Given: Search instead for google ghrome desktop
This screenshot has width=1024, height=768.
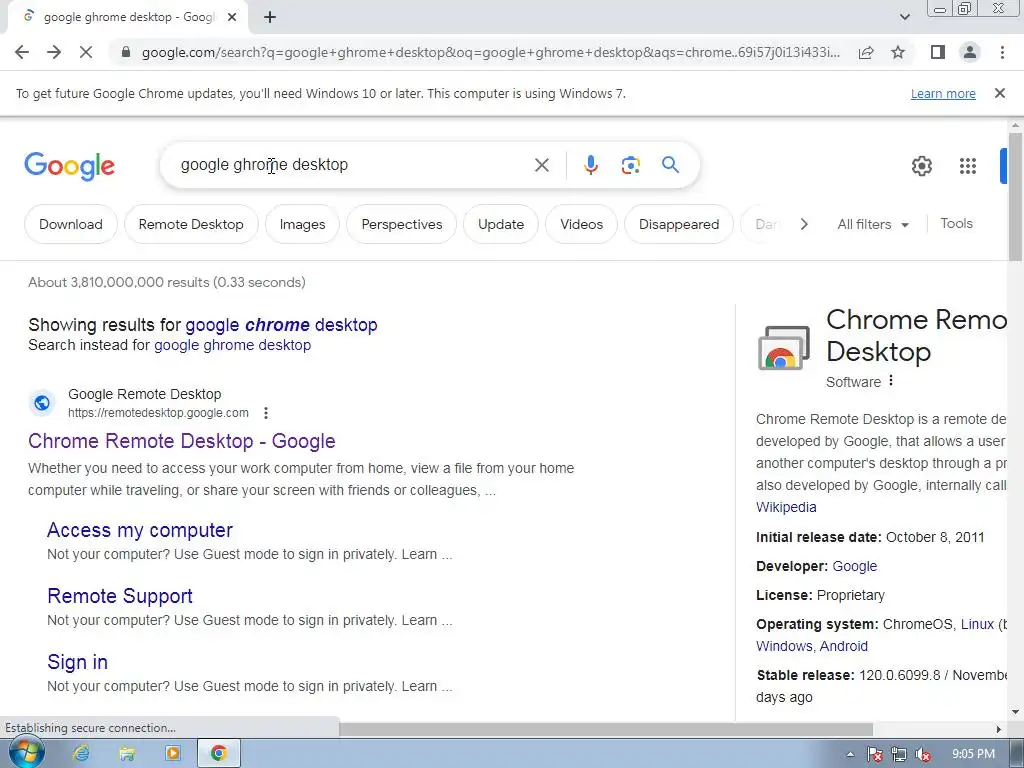Looking at the screenshot, I should click(232, 345).
